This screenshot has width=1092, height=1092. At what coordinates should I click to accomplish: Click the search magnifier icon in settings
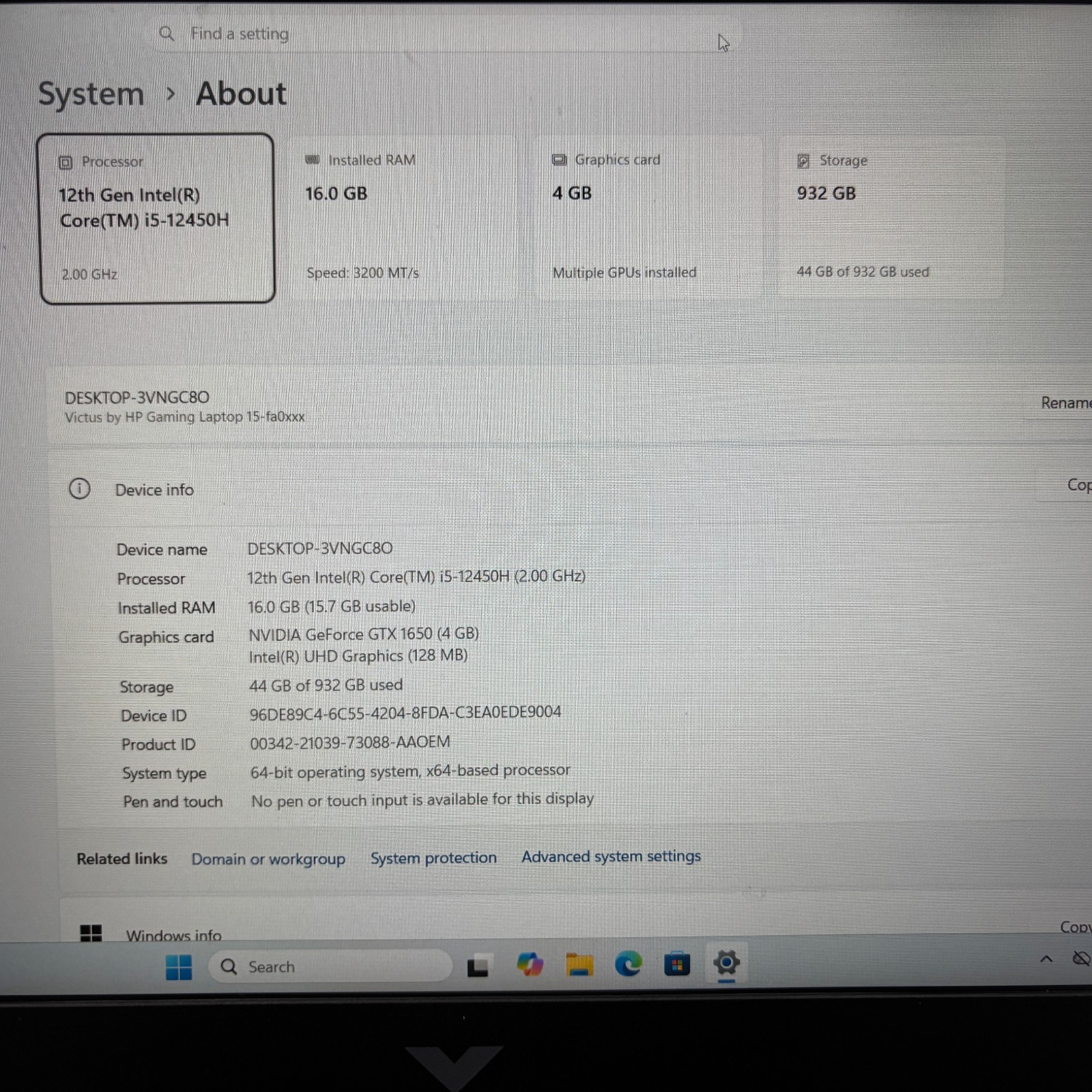167,33
